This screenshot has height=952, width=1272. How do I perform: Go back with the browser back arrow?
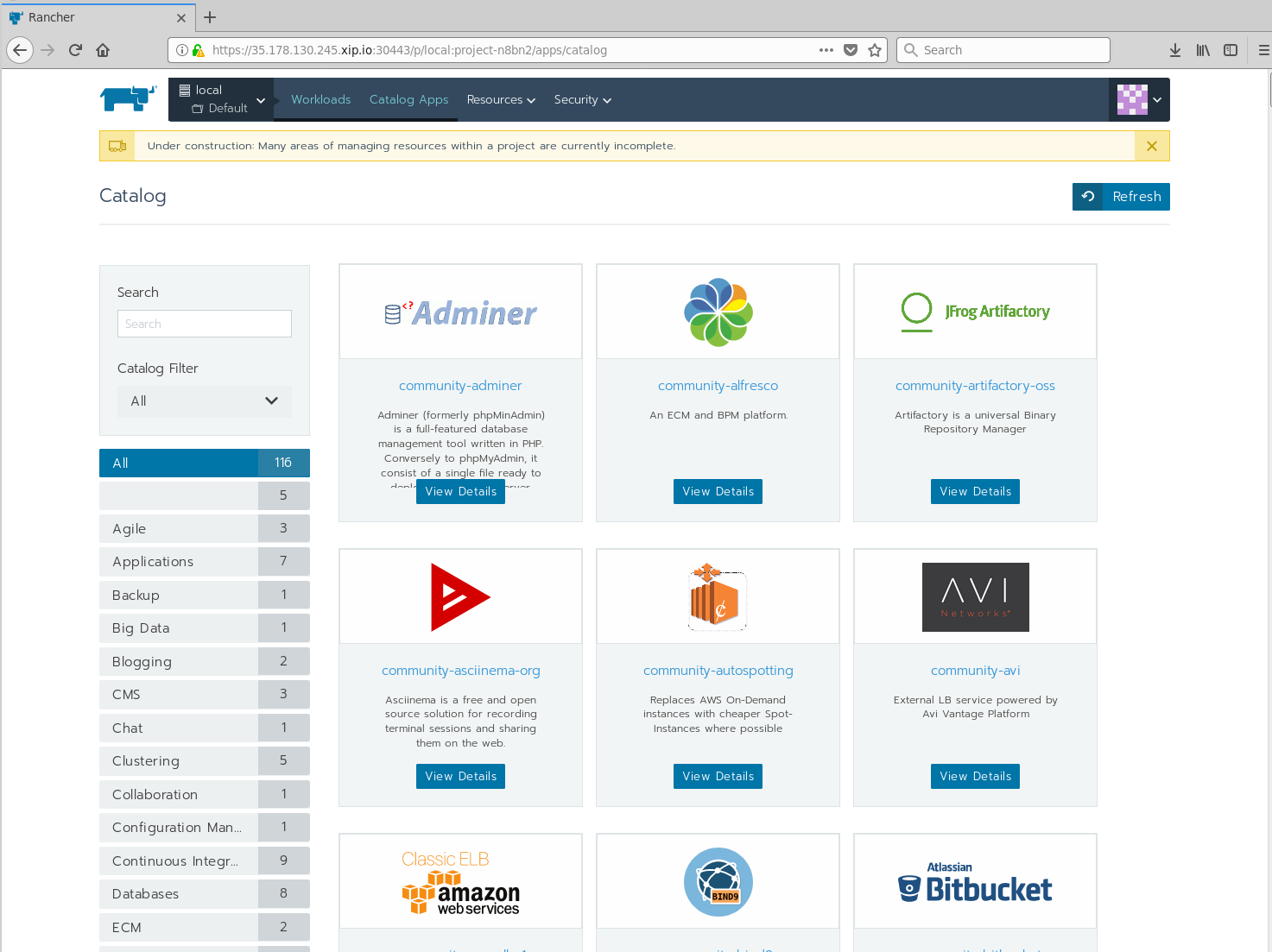(x=20, y=50)
